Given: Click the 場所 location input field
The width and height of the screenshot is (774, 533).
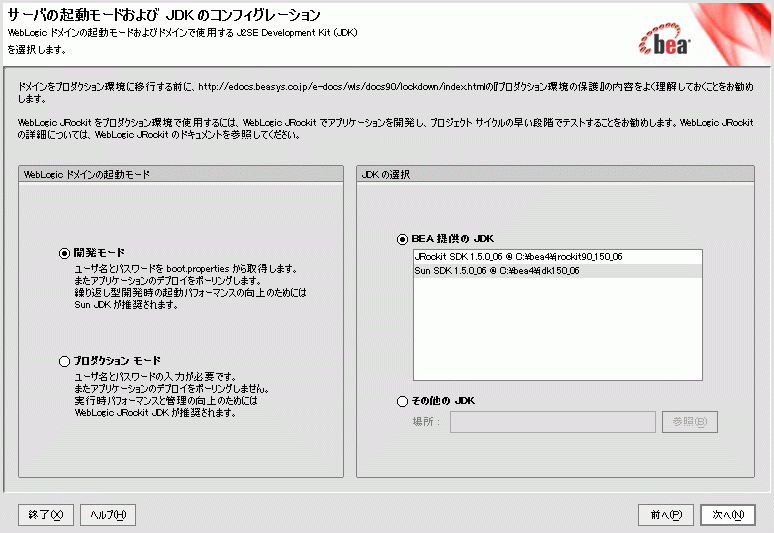Looking at the screenshot, I should click(552, 422).
